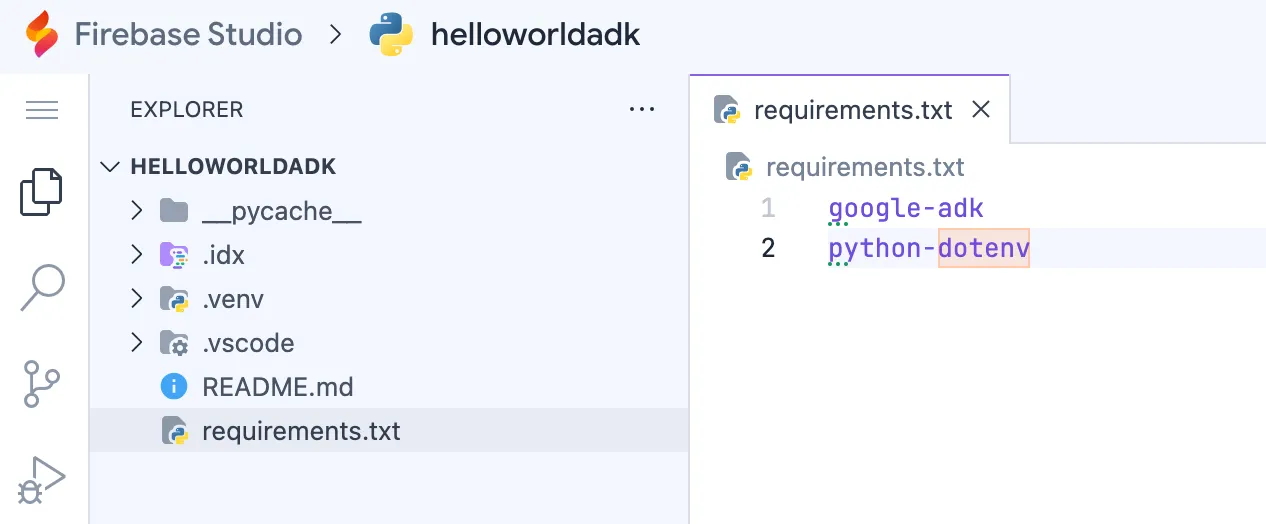Place cursor on google-adk text
Image resolution: width=1266 pixels, height=524 pixels.
906,209
